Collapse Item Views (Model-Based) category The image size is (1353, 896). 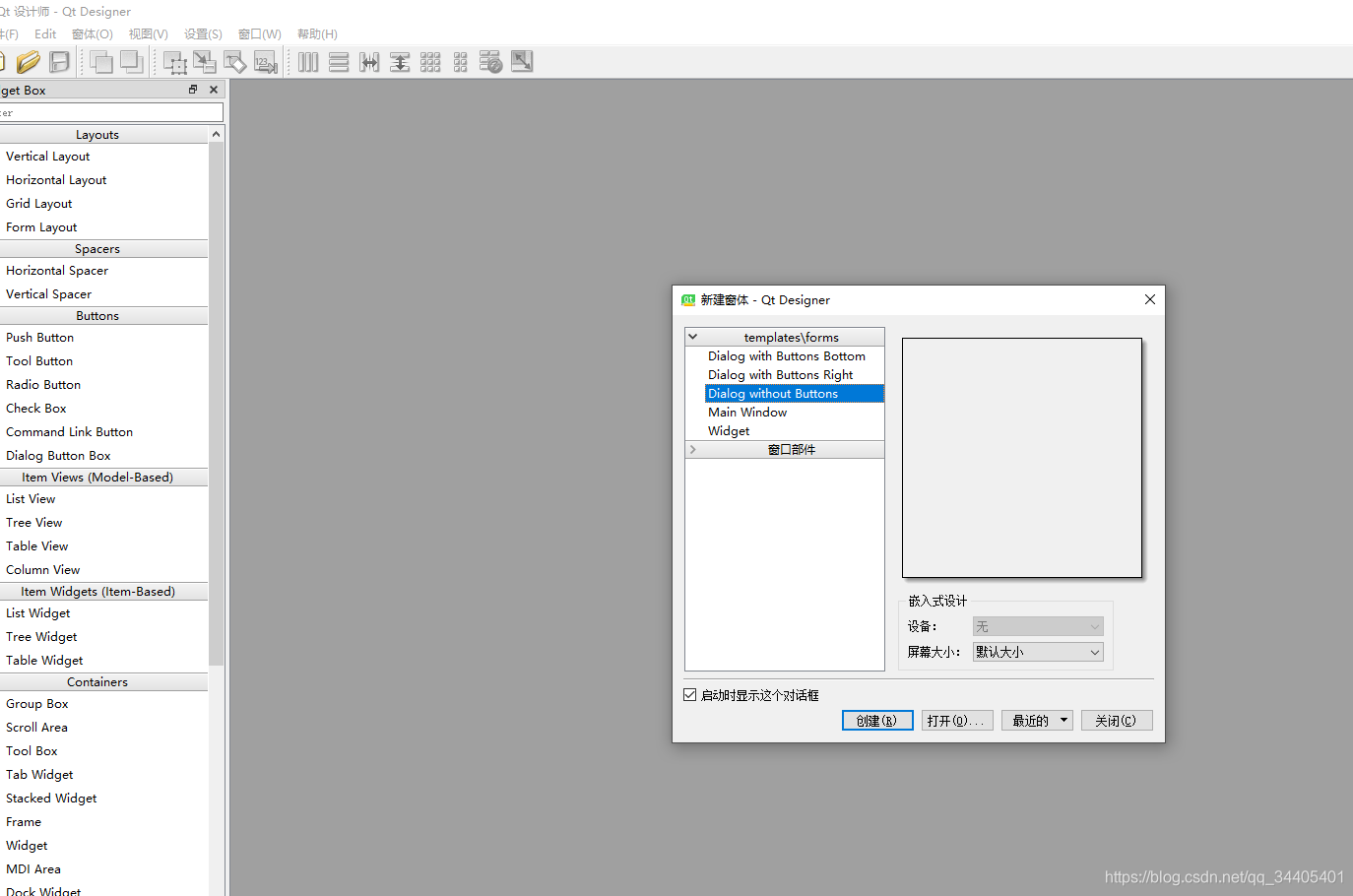[x=103, y=478]
